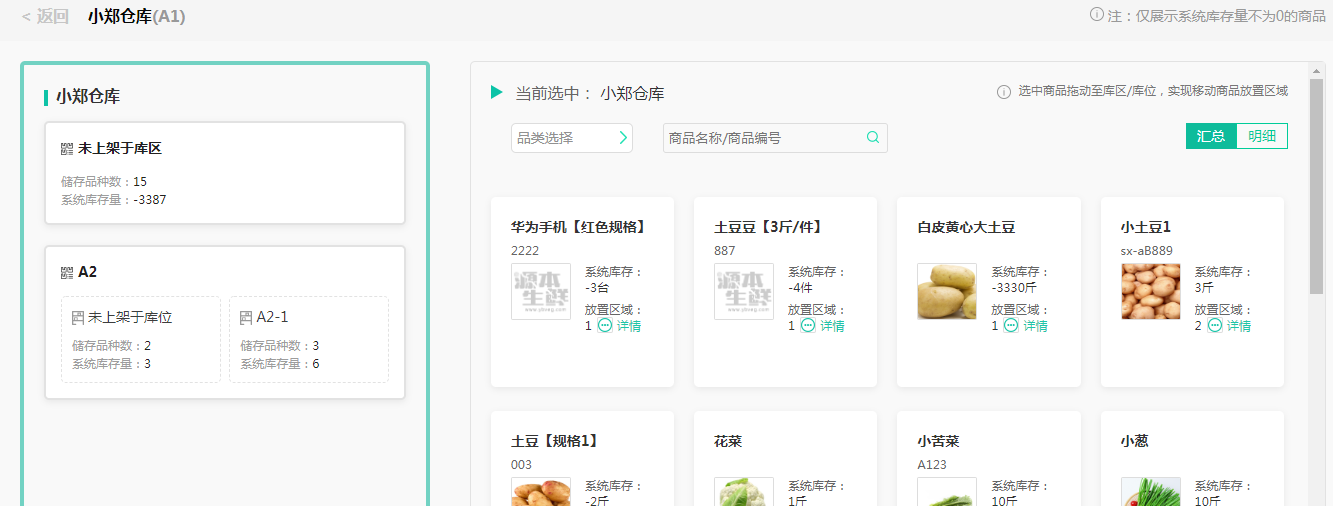Switch to the 汇总 summary tab

click(1211, 136)
